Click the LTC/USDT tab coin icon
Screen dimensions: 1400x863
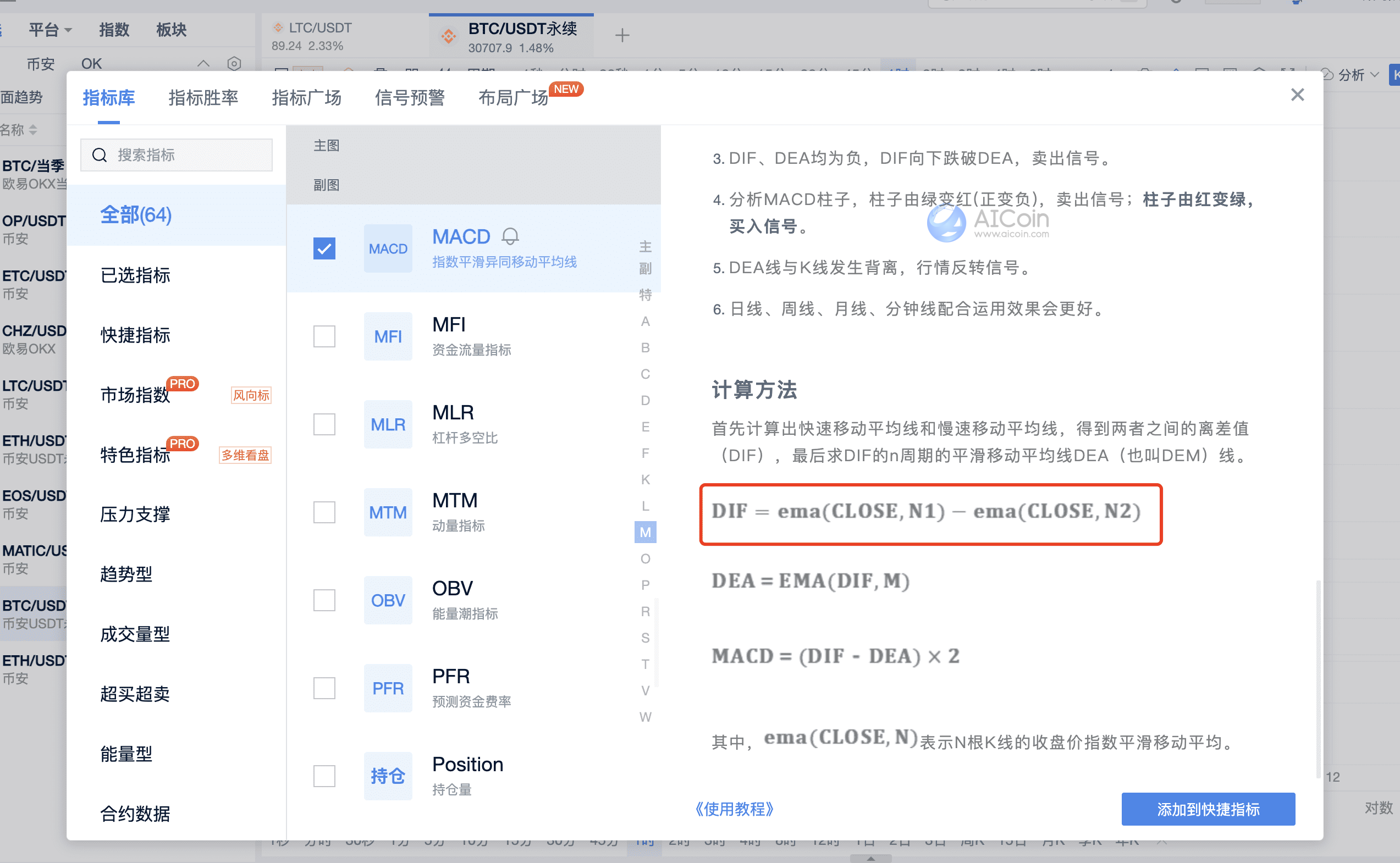(278, 27)
